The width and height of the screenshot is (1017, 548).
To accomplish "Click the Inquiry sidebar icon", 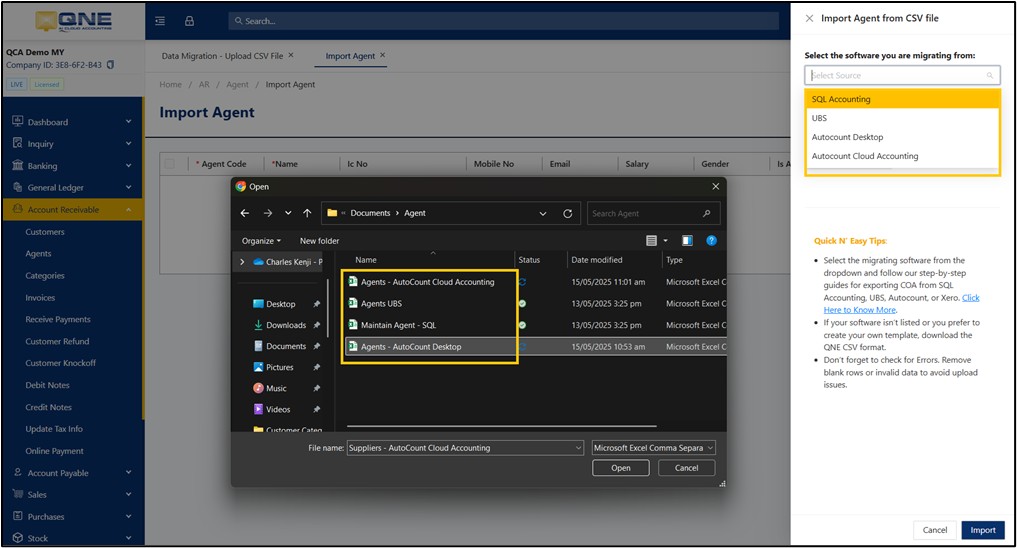I will click(x=18, y=143).
